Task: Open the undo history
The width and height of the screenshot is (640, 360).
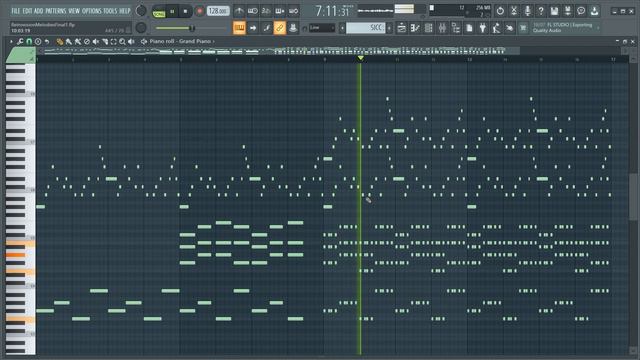Action: point(500,11)
